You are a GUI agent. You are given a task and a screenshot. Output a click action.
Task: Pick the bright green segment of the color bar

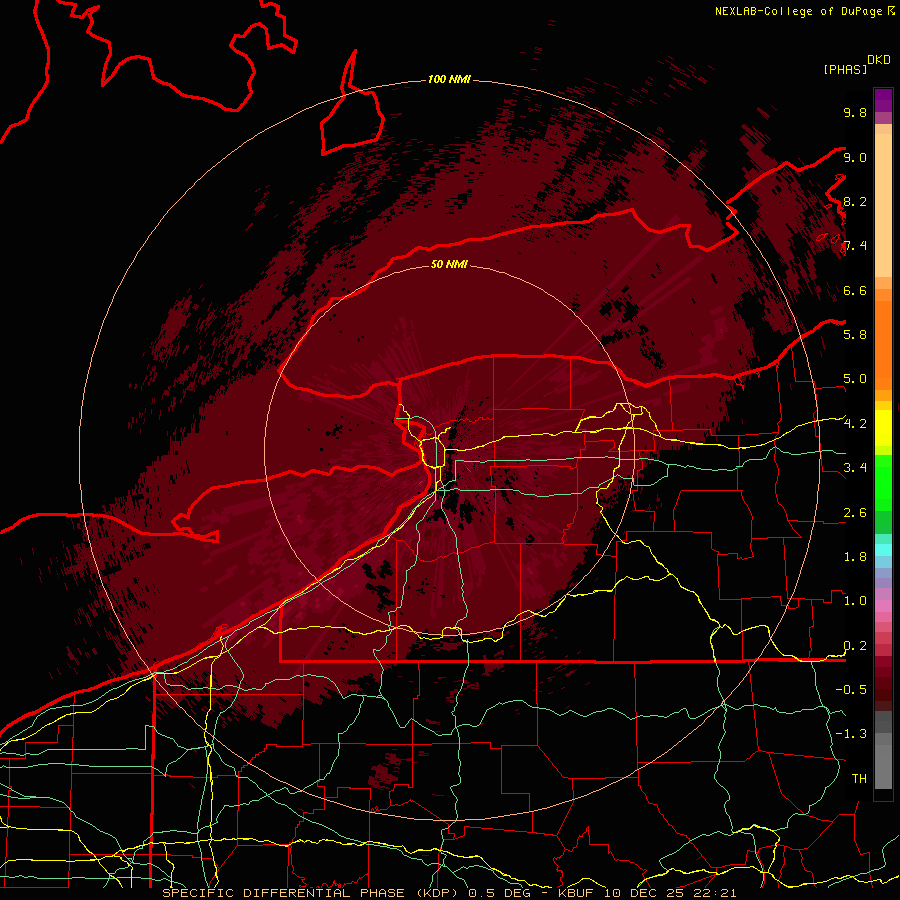[x=883, y=482]
